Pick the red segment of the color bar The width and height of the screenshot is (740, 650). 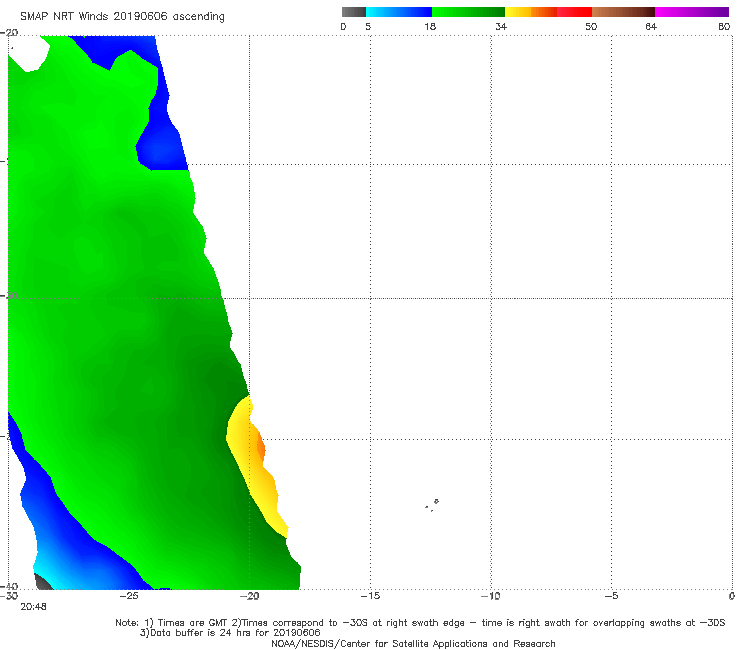pyautogui.click(x=574, y=12)
